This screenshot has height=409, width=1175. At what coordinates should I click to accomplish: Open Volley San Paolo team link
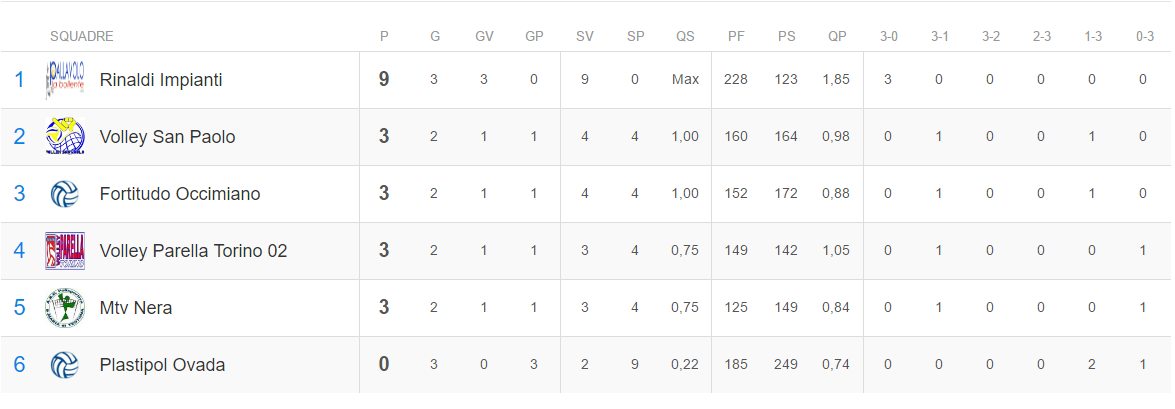coord(167,137)
